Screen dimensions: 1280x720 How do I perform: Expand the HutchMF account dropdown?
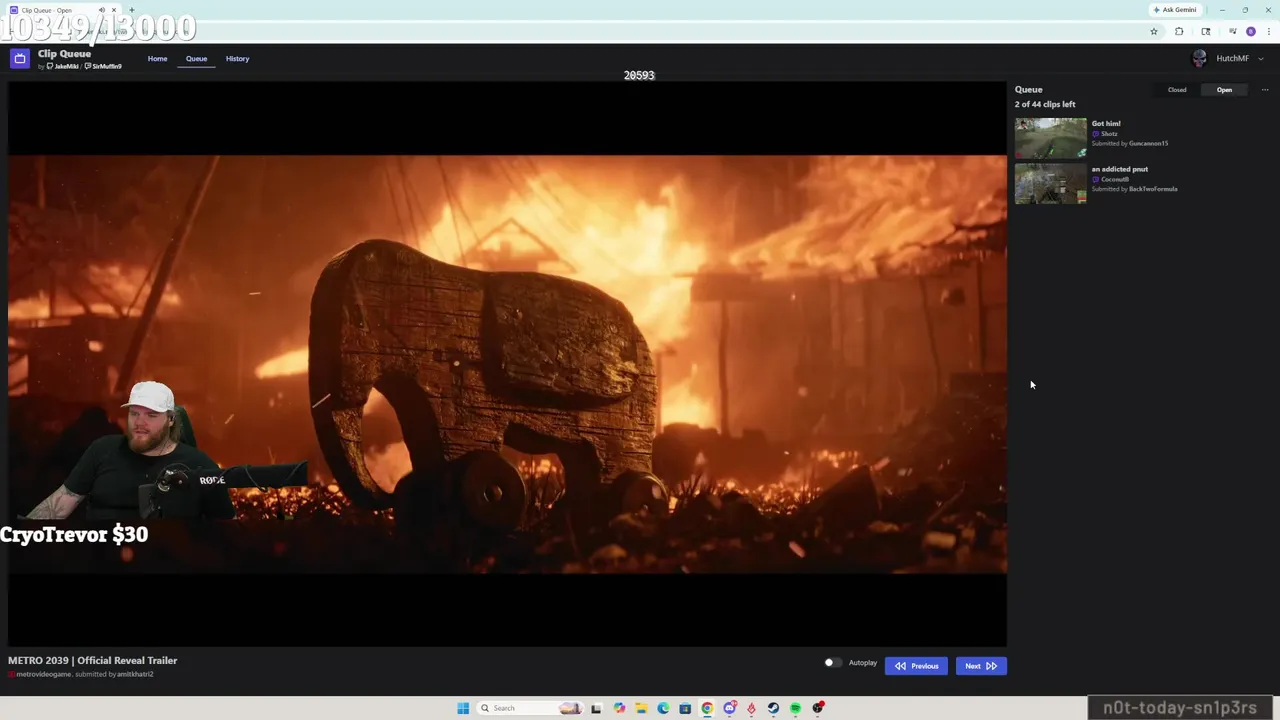tap(1260, 59)
